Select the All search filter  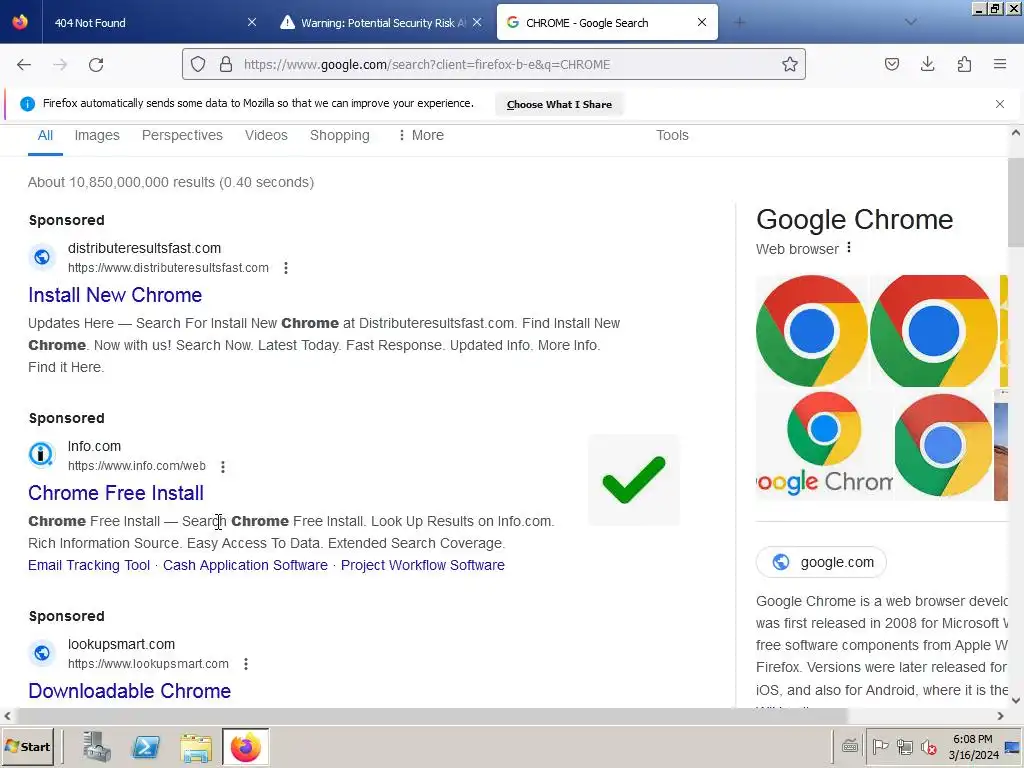click(45, 135)
